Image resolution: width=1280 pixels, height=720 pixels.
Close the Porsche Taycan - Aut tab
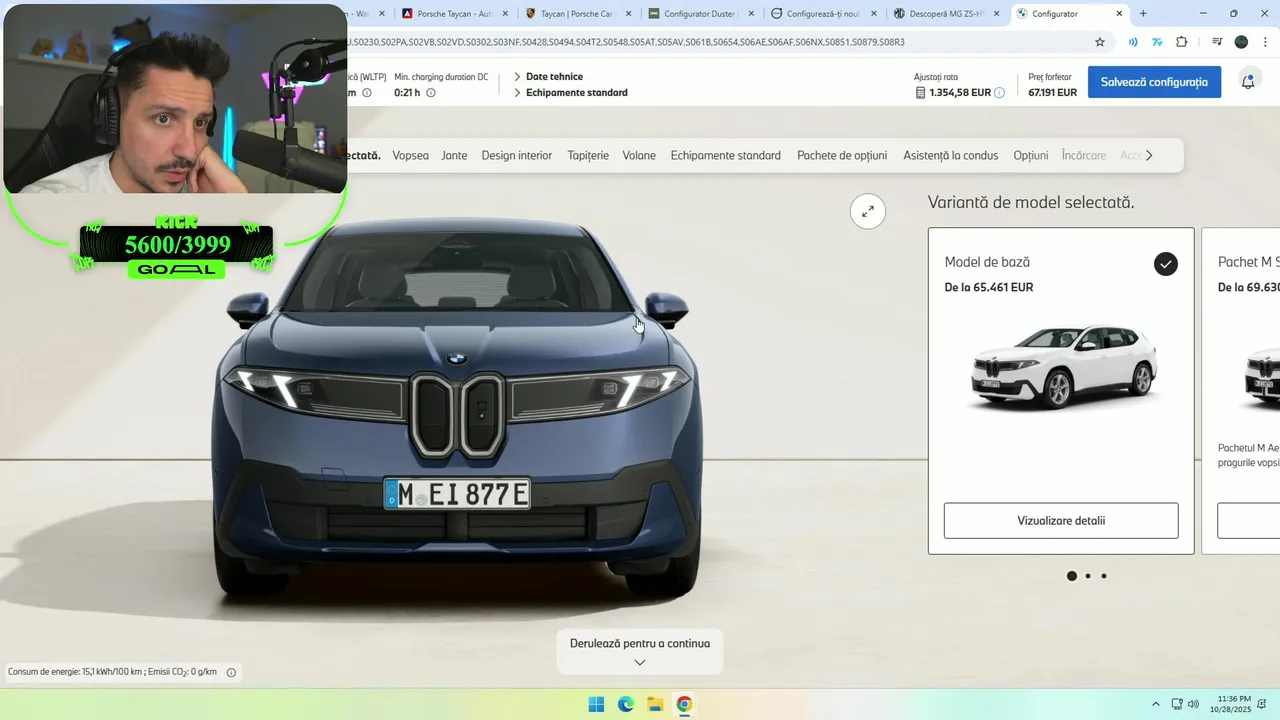506,14
